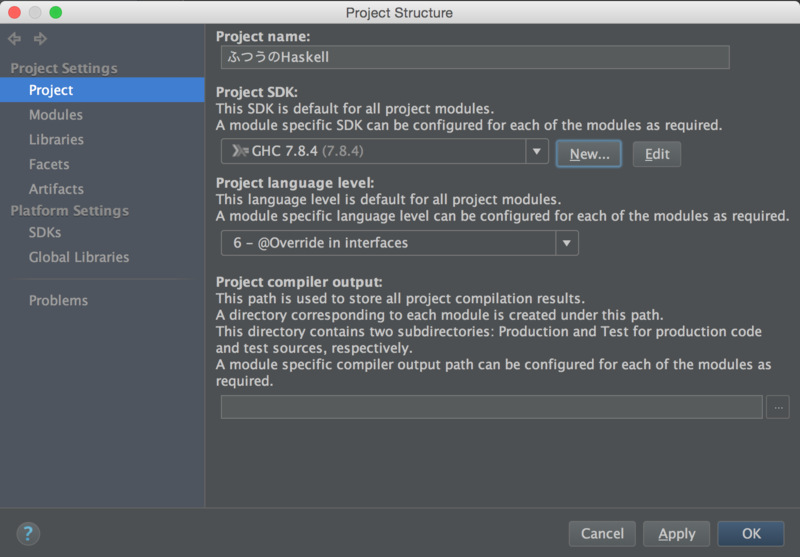The image size is (800, 557).
Task: Focus the compiler output path field
Action: click(492, 407)
